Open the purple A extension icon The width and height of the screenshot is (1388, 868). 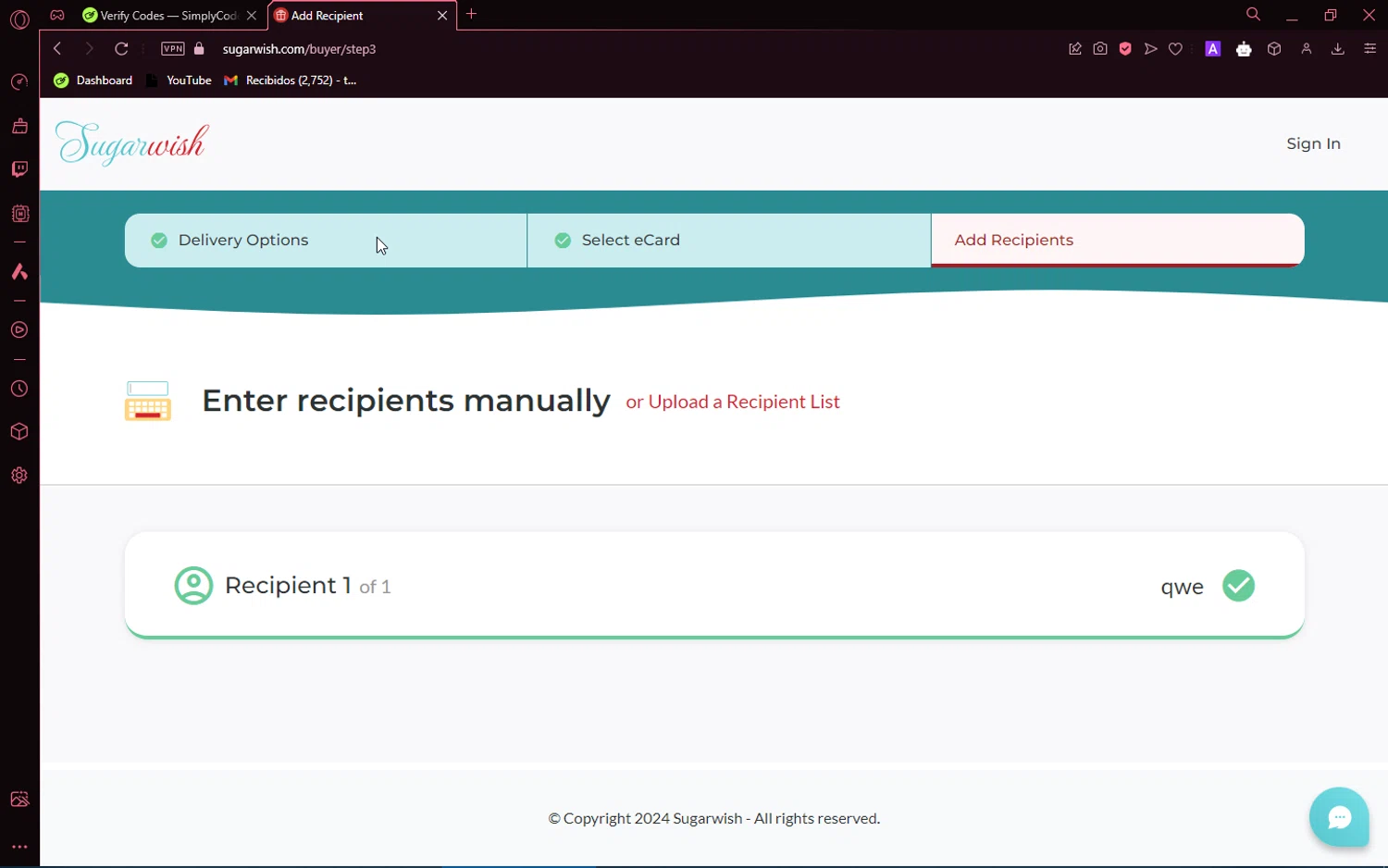(1213, 49)
